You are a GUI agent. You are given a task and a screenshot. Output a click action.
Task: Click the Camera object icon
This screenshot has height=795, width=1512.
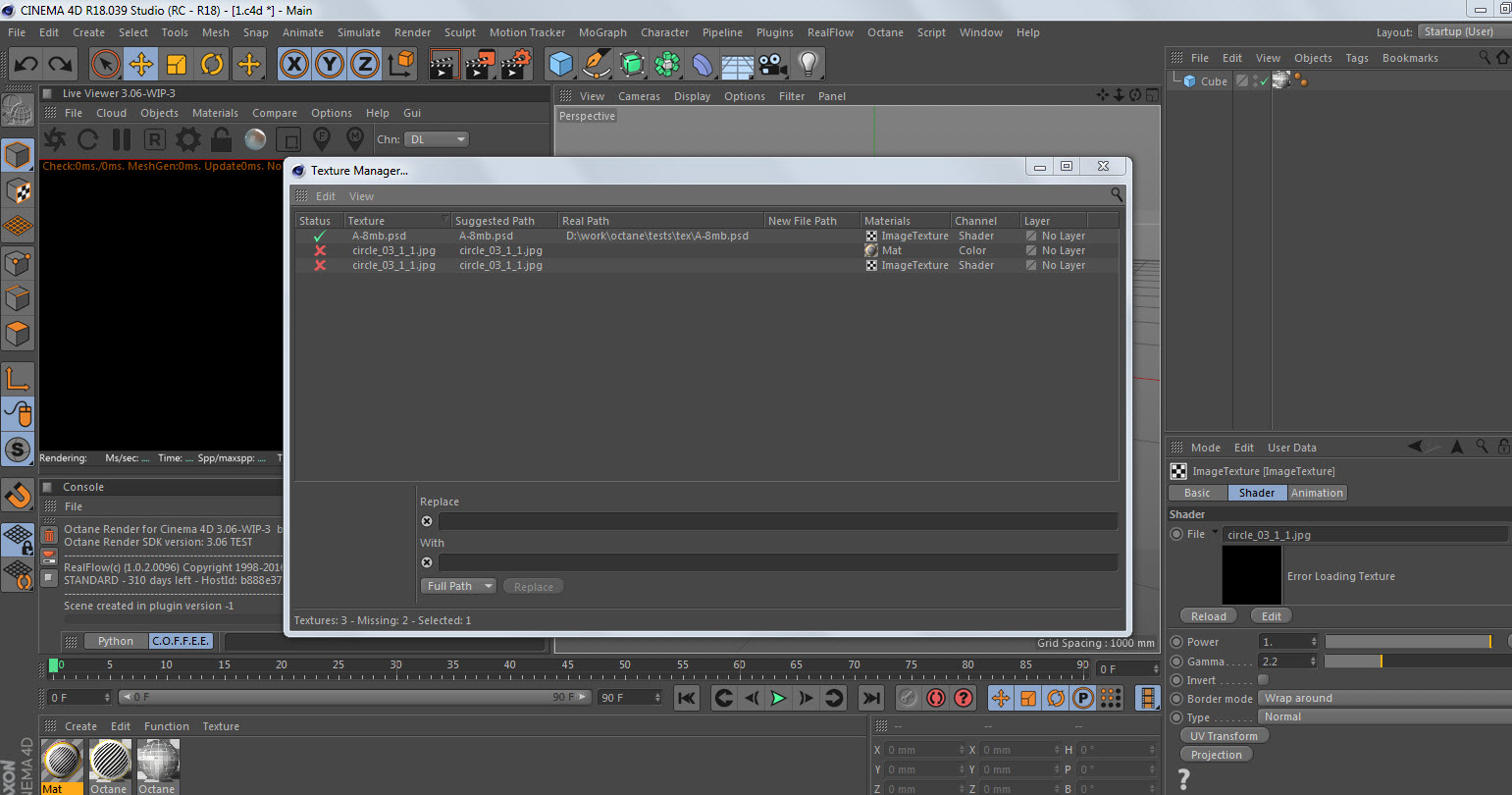(x=773, y=65)
